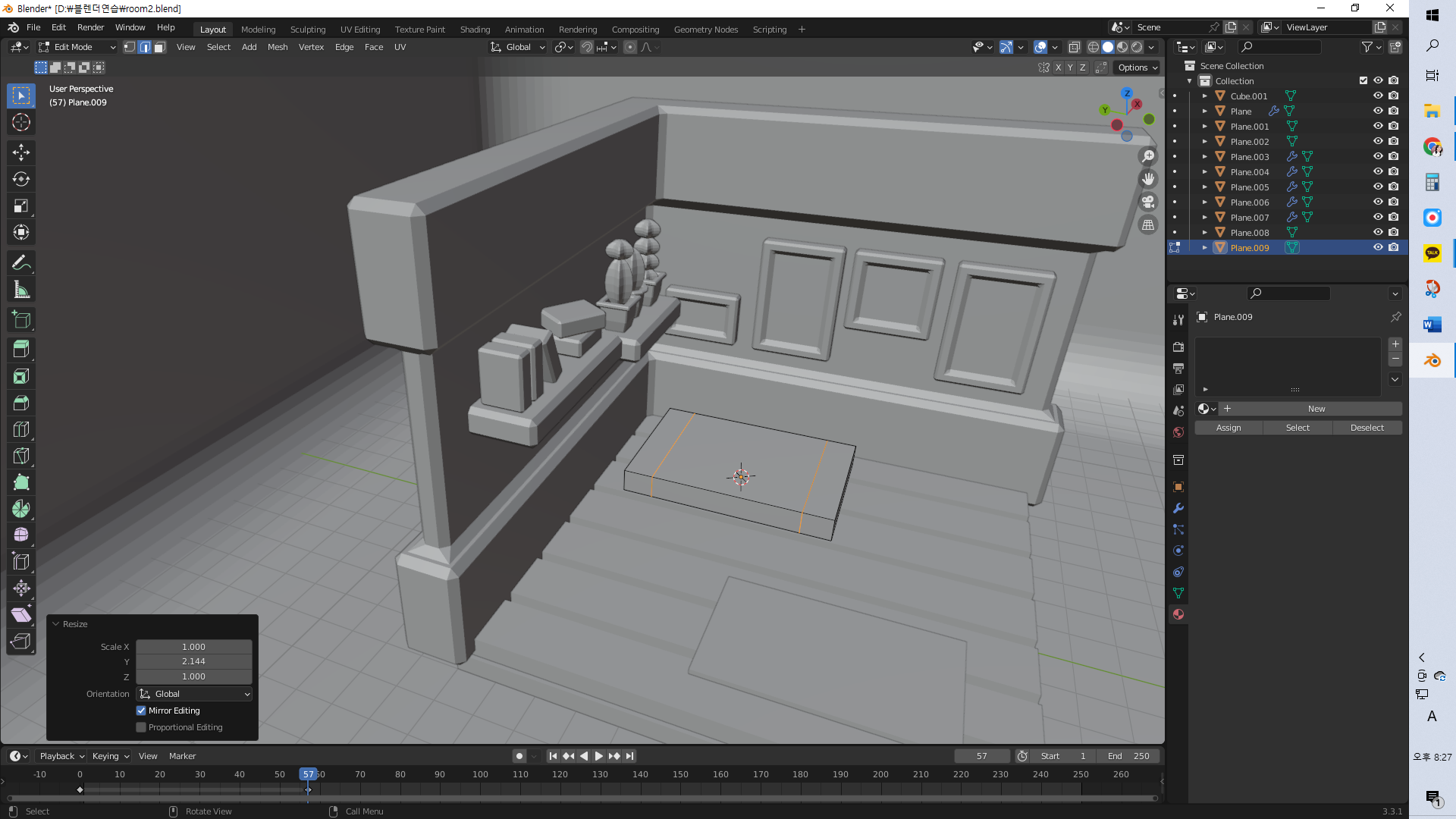Hide Plane.009 in viewport

(x=1378, y=247)
